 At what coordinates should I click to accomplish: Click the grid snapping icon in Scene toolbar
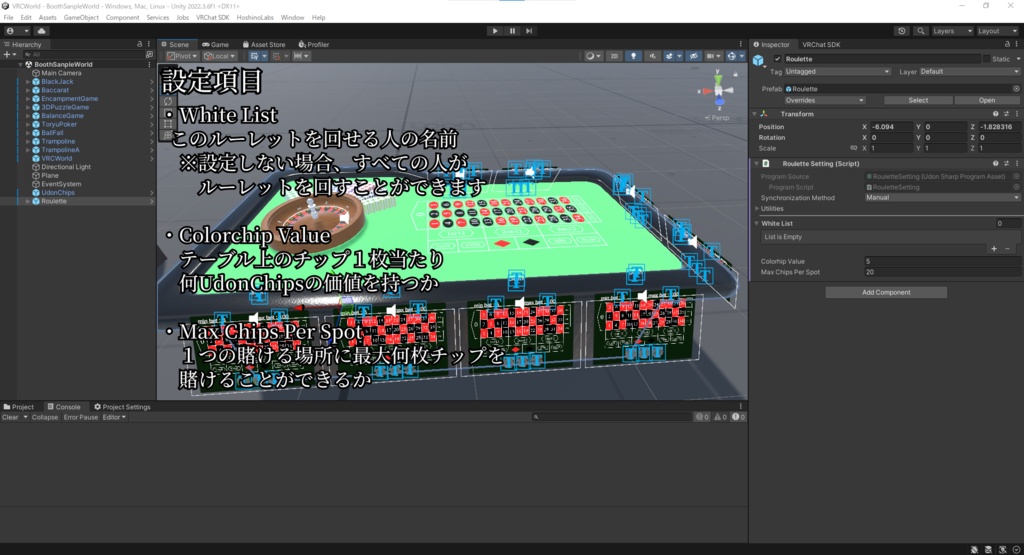[278, 56]
